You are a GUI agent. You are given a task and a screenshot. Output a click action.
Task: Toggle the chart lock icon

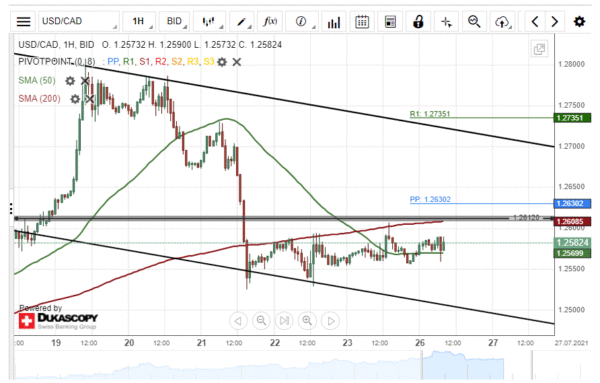point(418,21)
